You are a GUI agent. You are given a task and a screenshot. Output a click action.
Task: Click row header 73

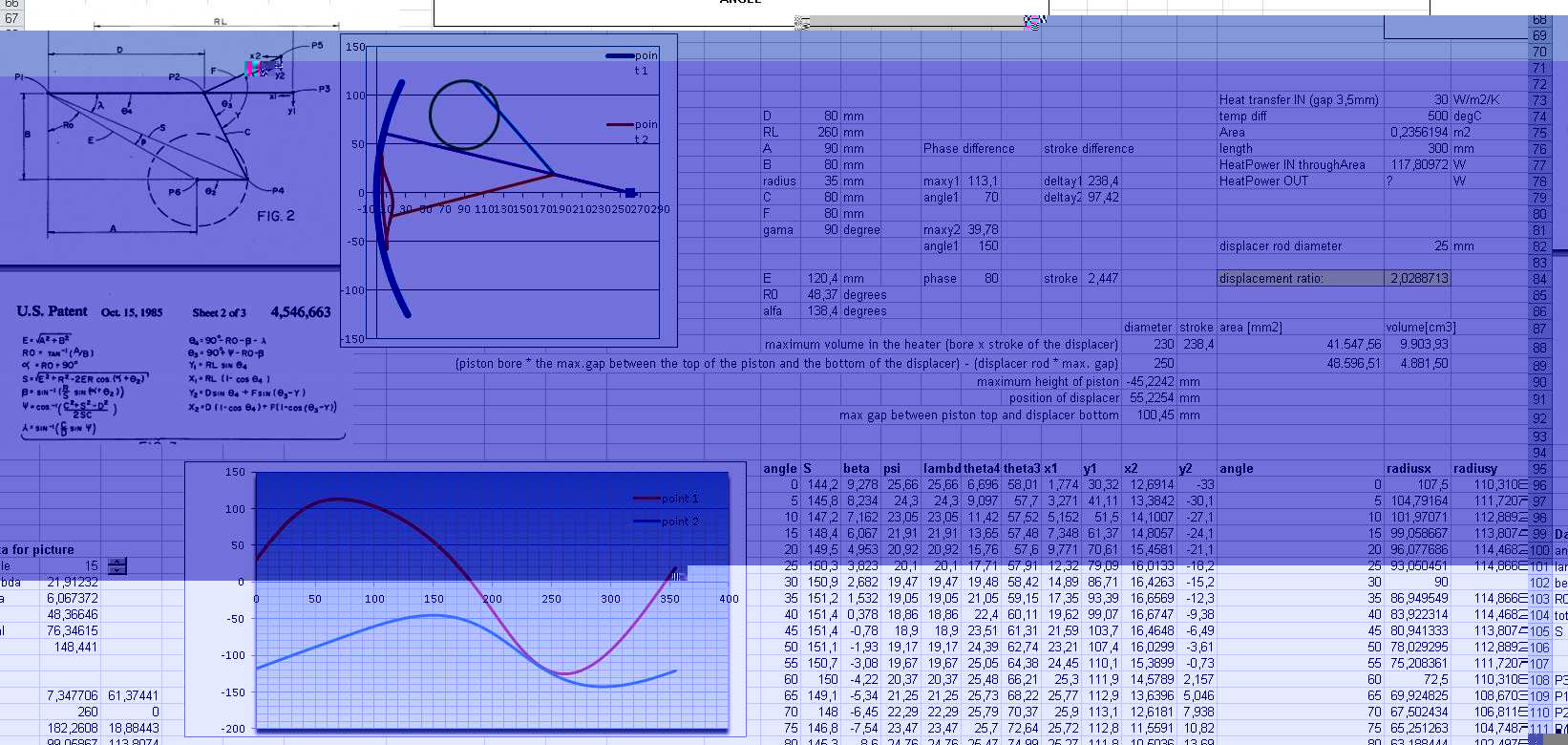click(1539, 100)
